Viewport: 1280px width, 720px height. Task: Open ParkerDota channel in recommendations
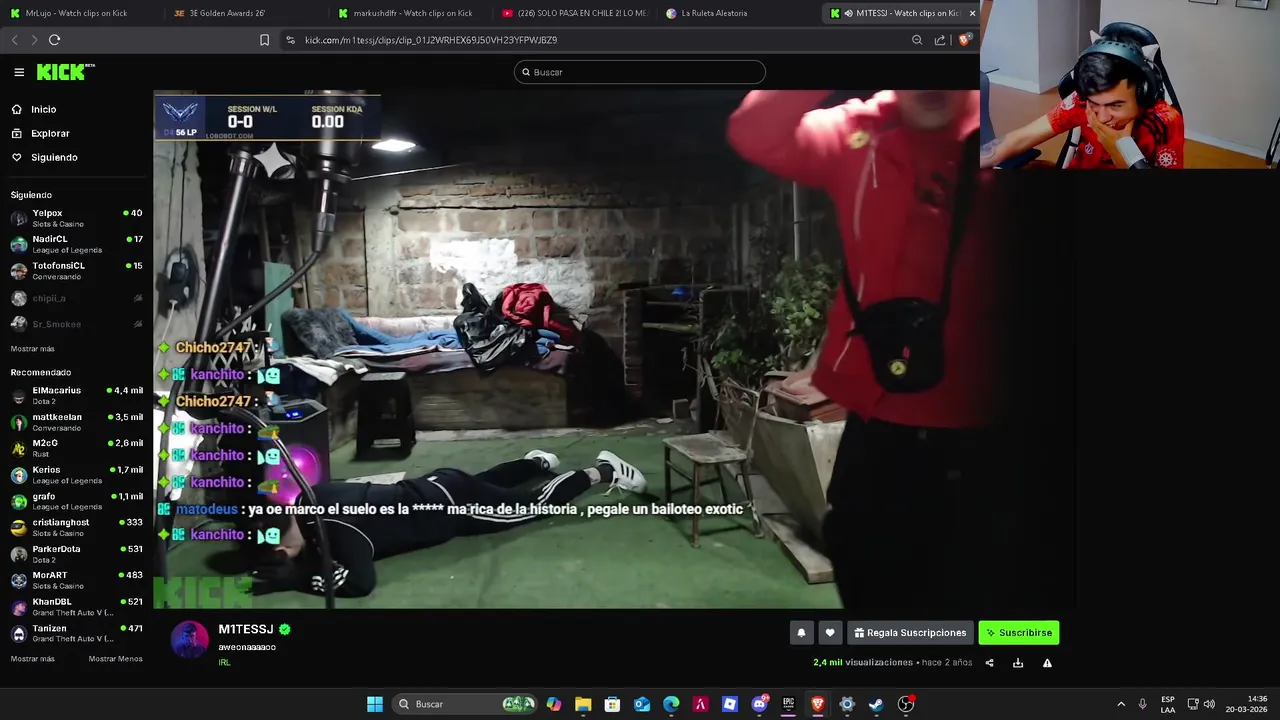pos(76,554)
